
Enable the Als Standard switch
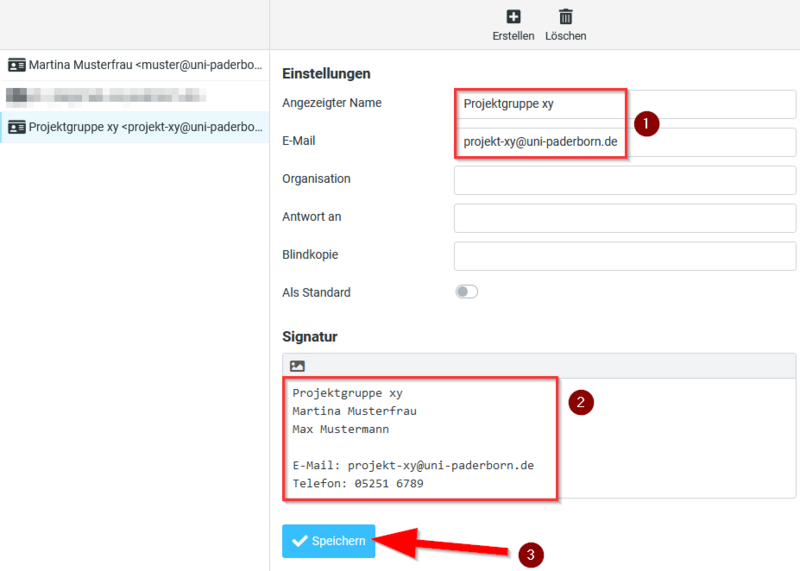click(466, 292)
